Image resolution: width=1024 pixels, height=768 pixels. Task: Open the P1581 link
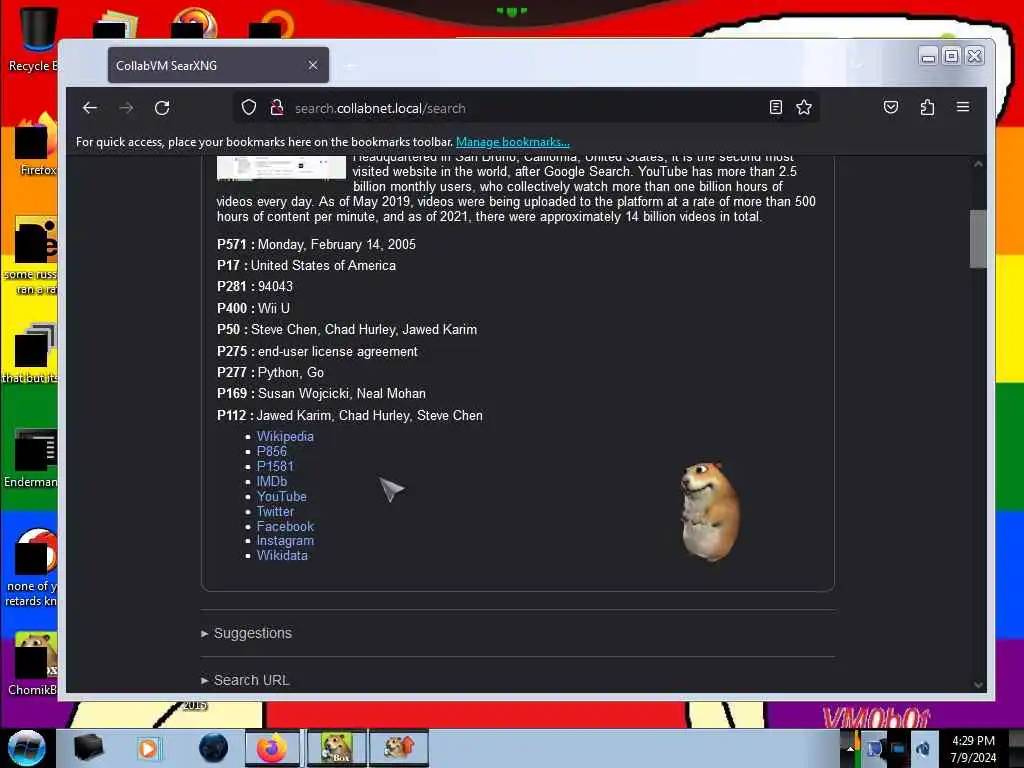point(275,466)
